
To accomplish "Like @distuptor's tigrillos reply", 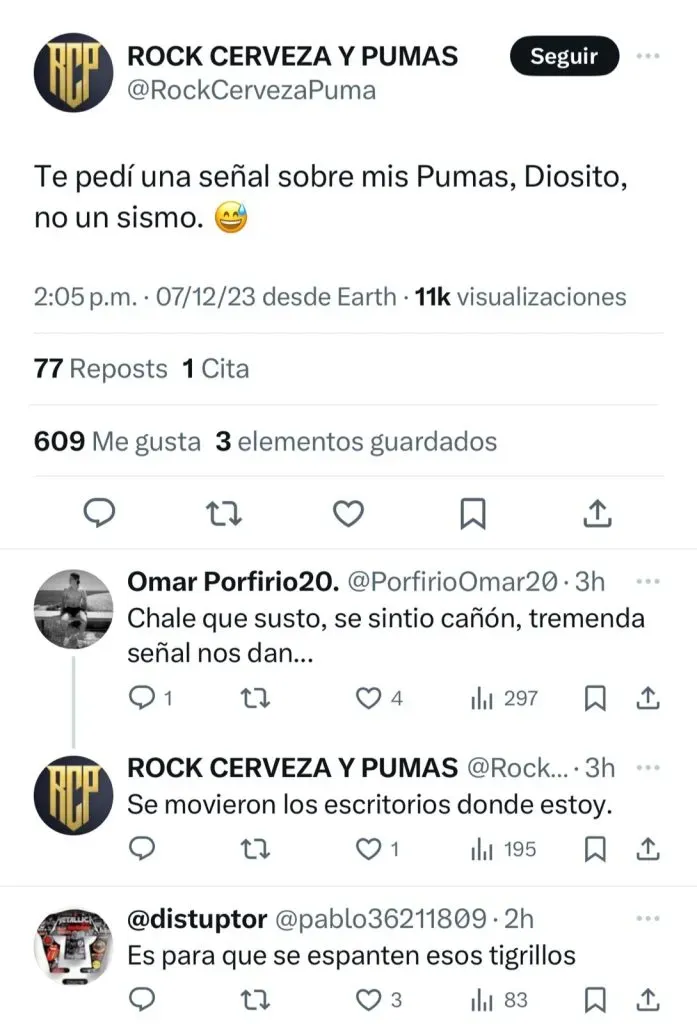I will click(371, 999).
